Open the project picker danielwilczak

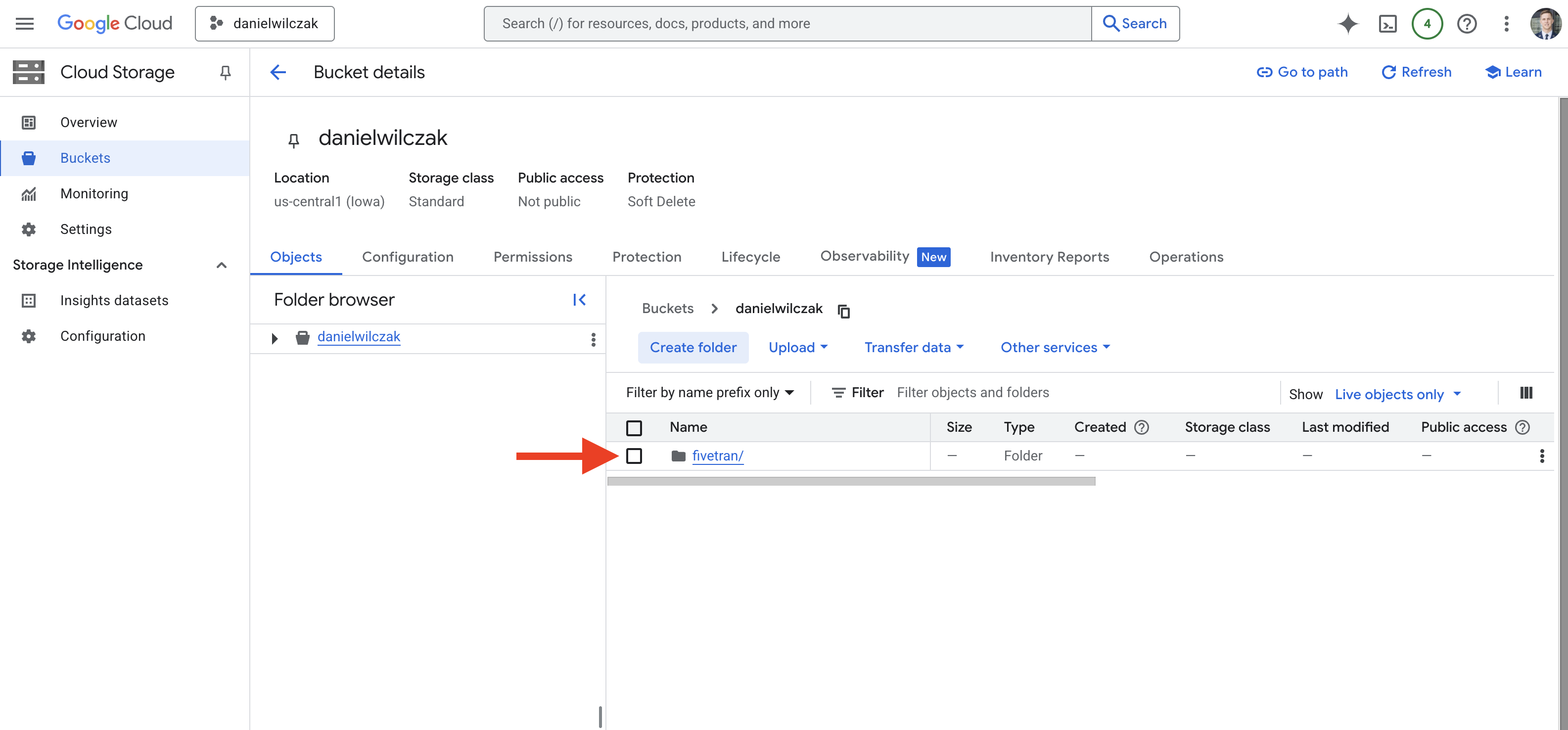[x=265, y=24]
